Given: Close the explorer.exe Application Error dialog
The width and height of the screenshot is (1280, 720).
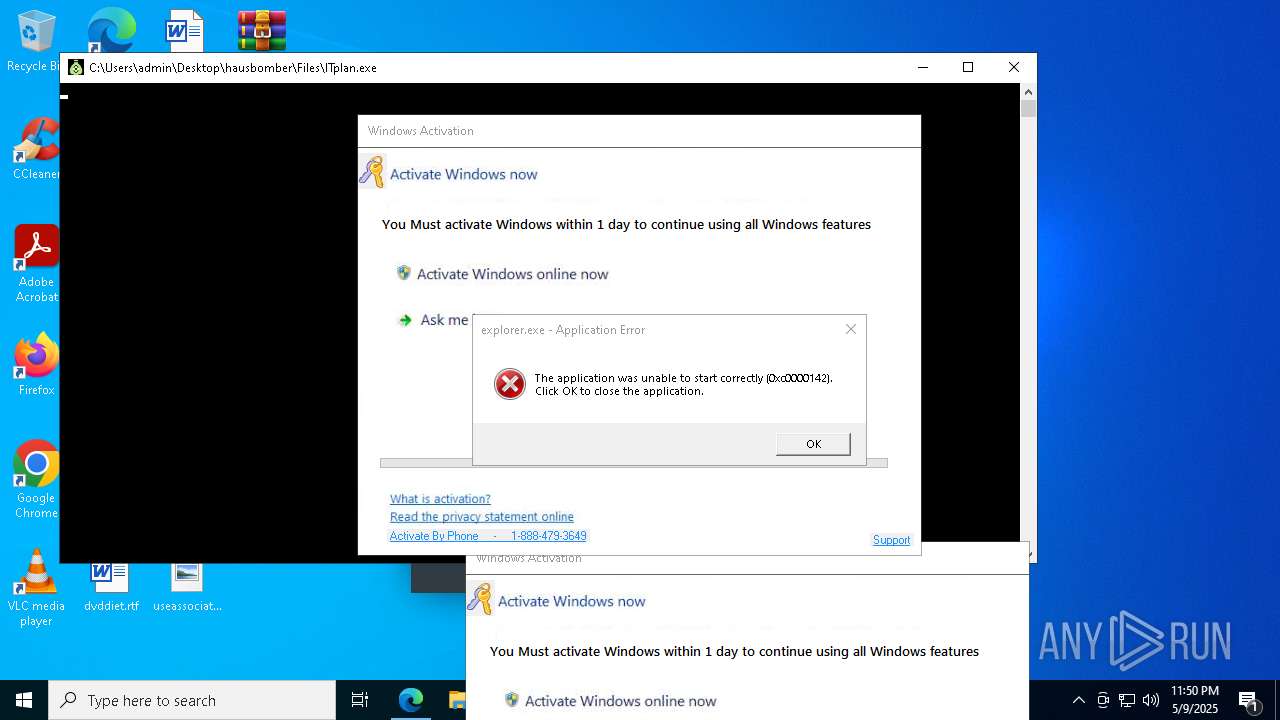Looking at the screenshot, I should 851,329.
